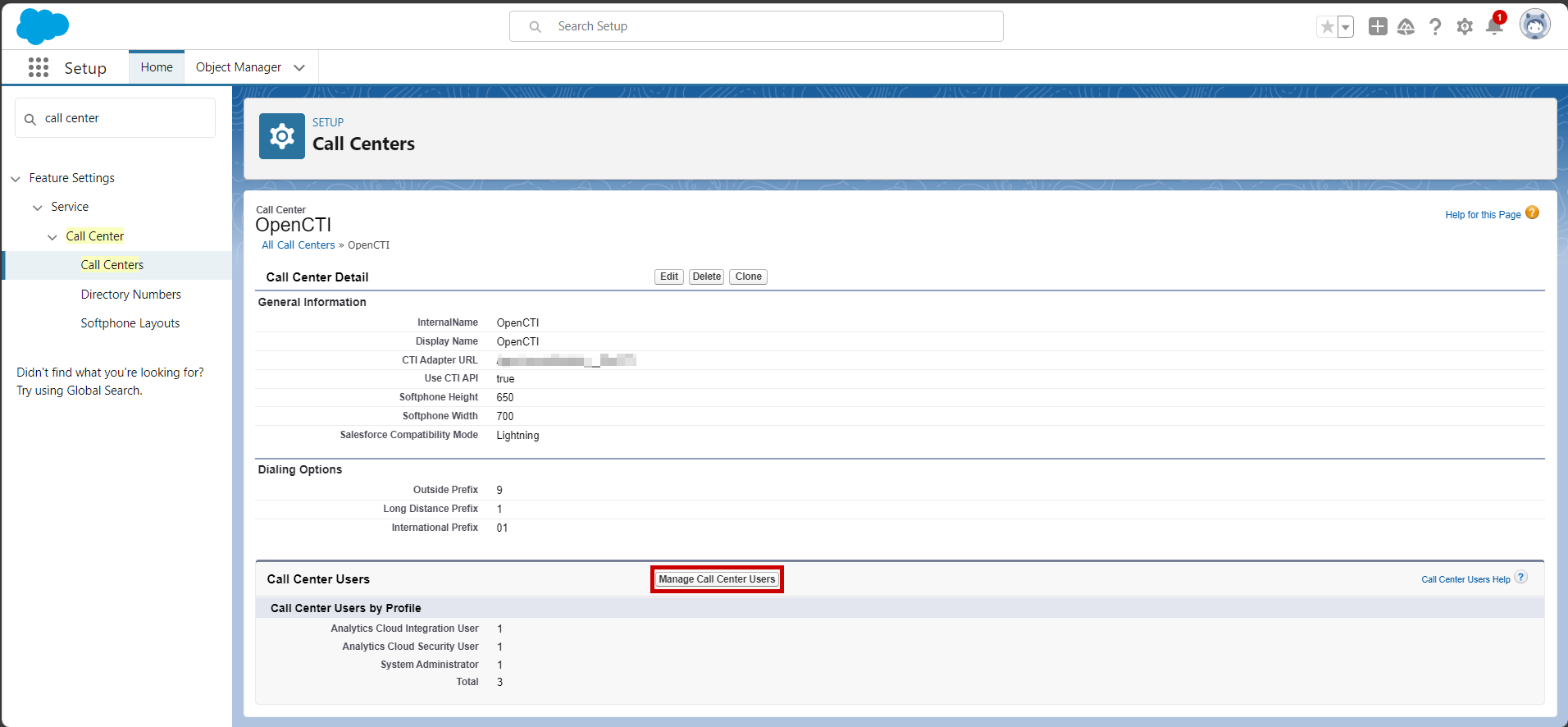The height and width of the screenshot is (727, 1568).
Task: Select Call Centers in the sidebar
Action: pyautogui.click(x=112, y=265)
